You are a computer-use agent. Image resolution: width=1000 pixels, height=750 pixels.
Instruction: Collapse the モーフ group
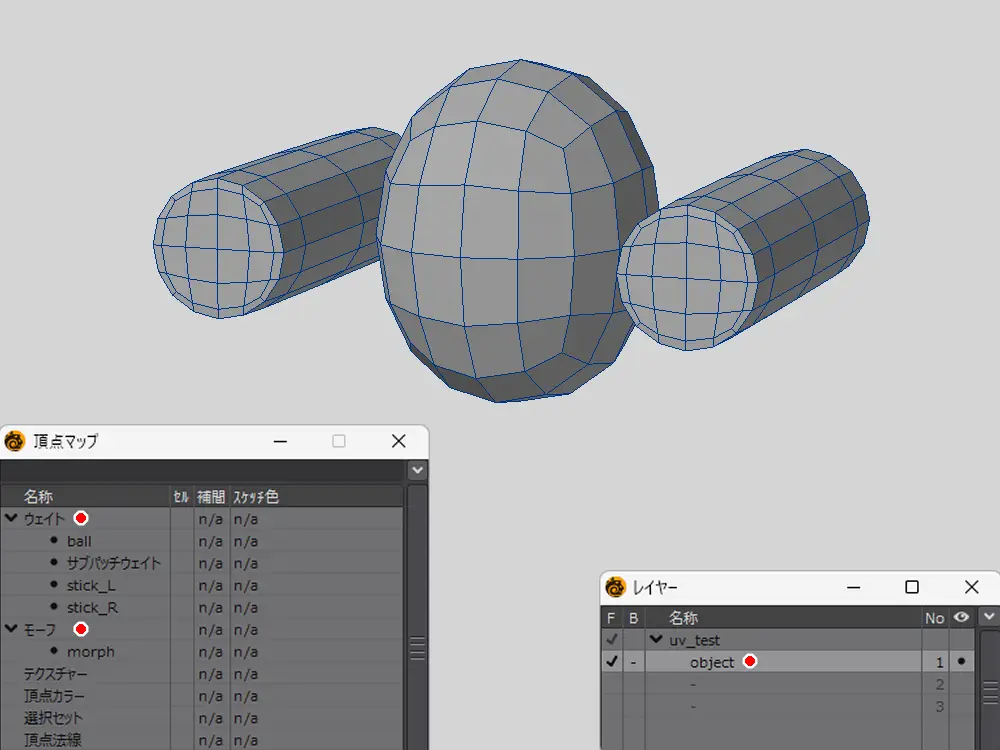11,629
